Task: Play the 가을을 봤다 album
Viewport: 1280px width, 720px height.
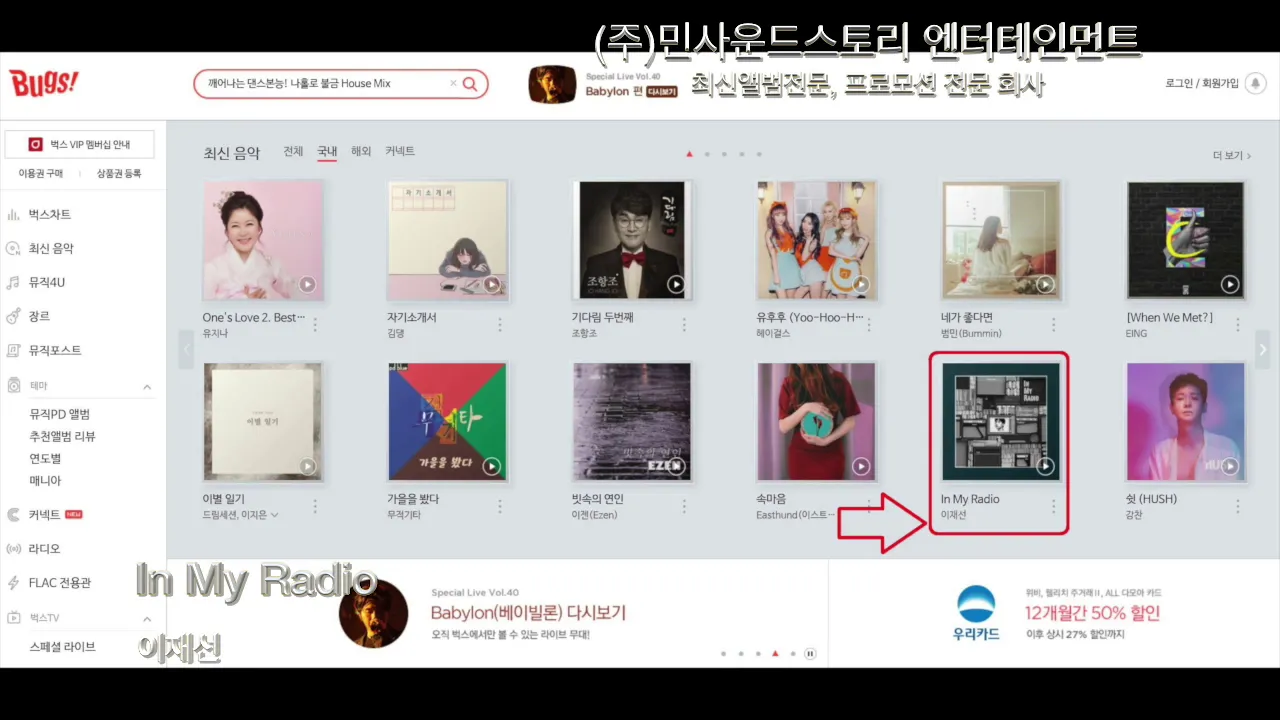Action: pos(491,466)
